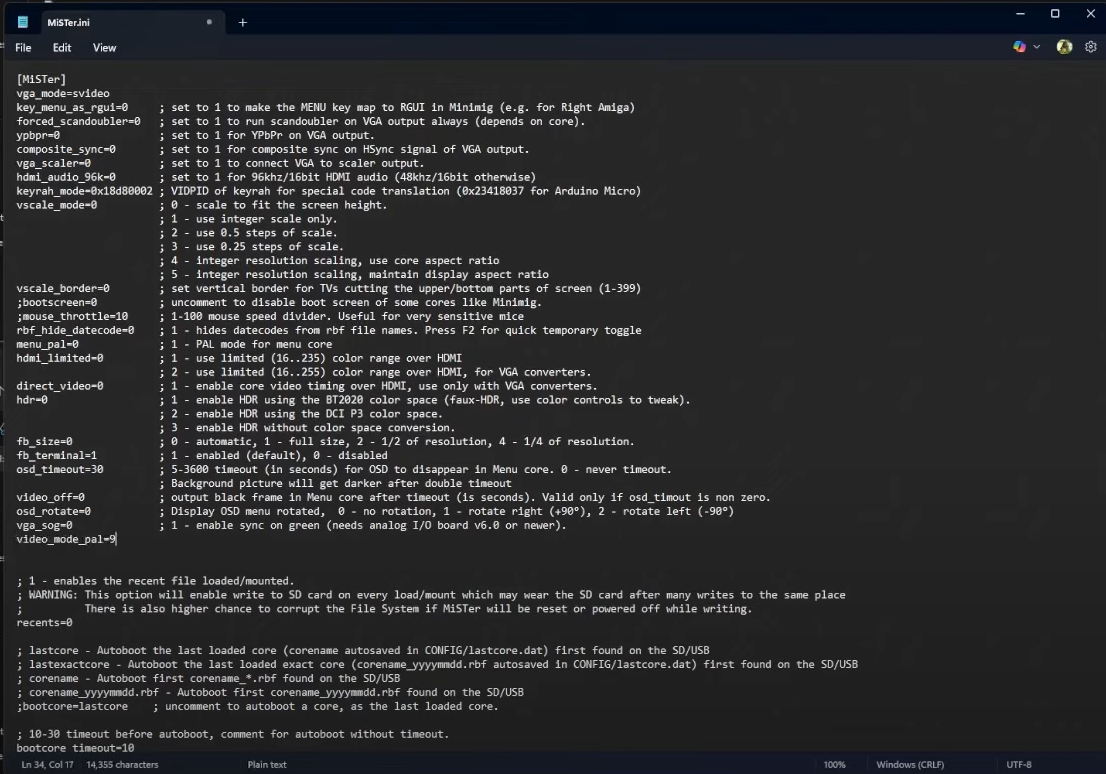The width and height of the screenshot is (1106, 774).
Task: Click on the recents=0 line in editor
Action: [x=45, y=622]
